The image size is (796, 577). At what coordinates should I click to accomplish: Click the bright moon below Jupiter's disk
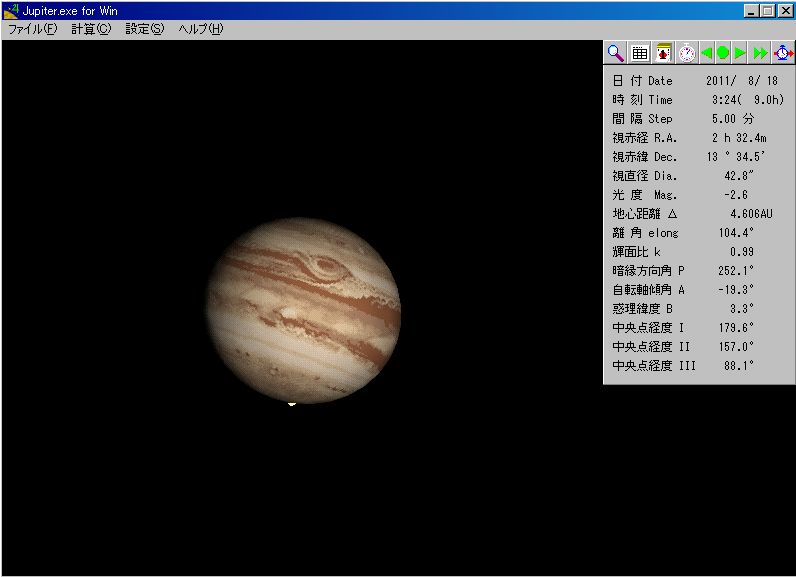[292, 404]
